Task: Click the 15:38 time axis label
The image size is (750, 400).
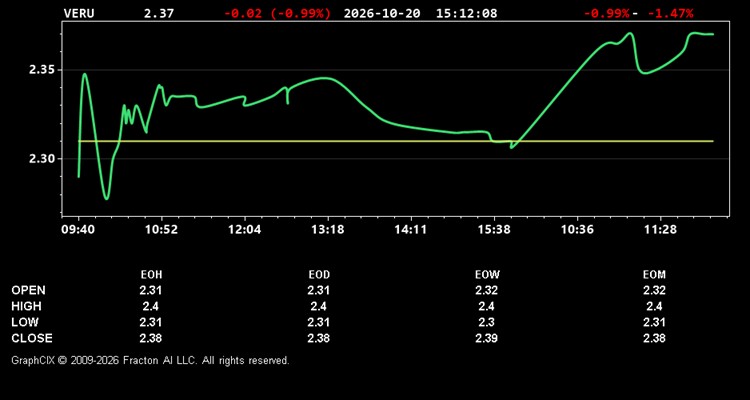Action: point(494,230)
